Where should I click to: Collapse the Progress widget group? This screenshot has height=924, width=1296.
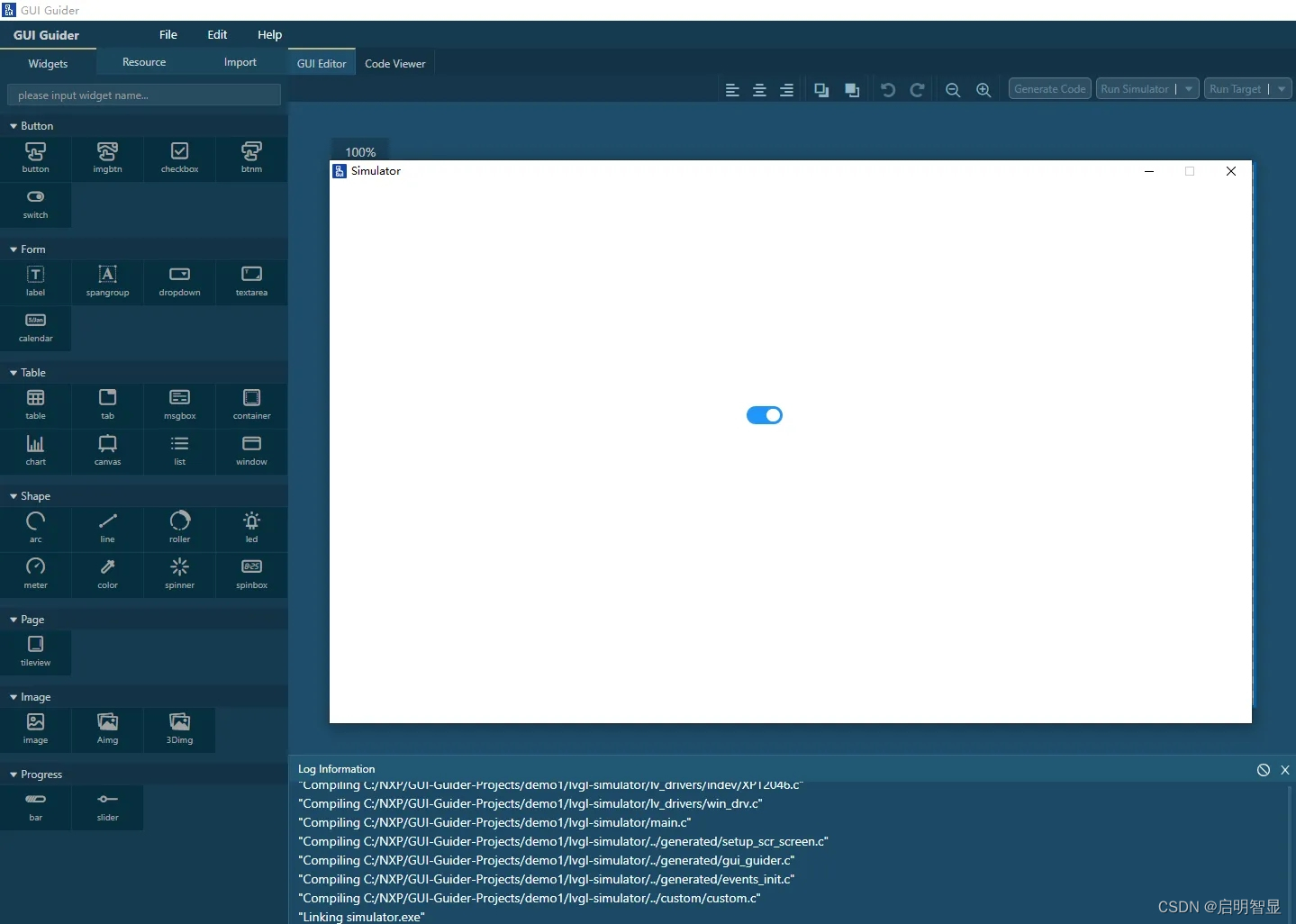tap(14, 775)
